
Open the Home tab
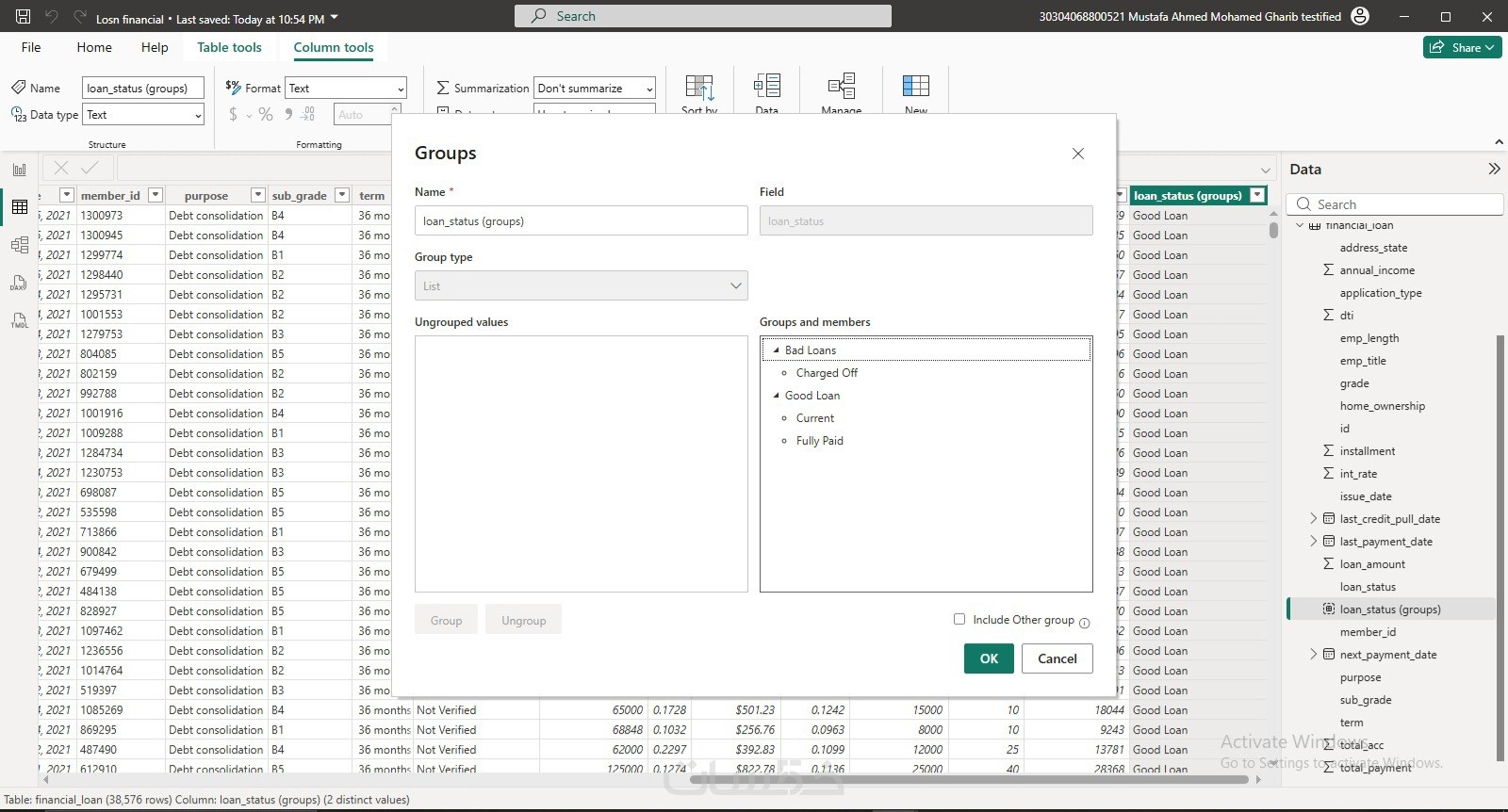[94, 47]
